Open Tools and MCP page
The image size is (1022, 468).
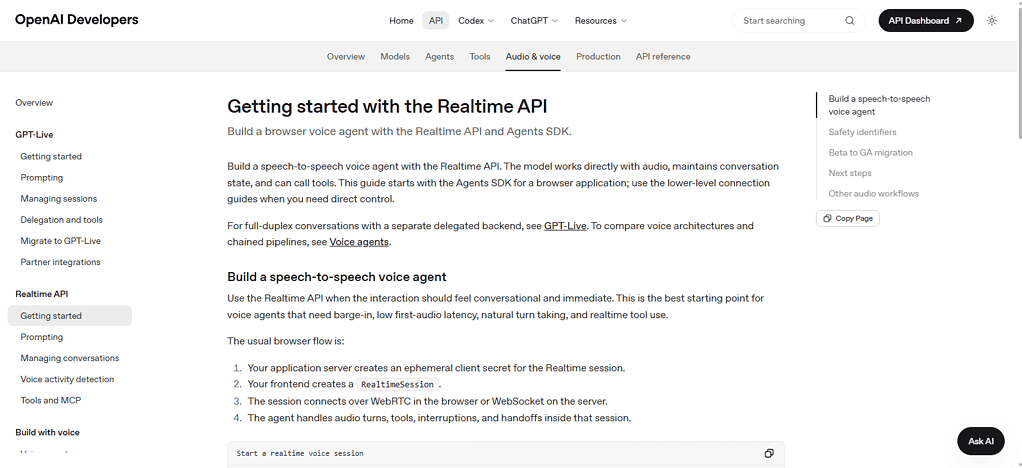point(51,400)
